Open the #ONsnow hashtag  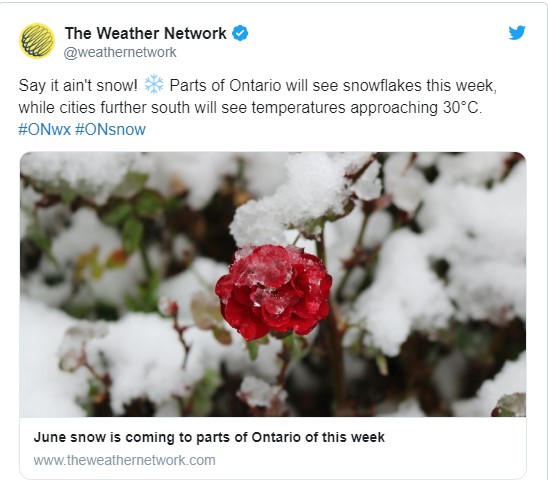point(110,129)
